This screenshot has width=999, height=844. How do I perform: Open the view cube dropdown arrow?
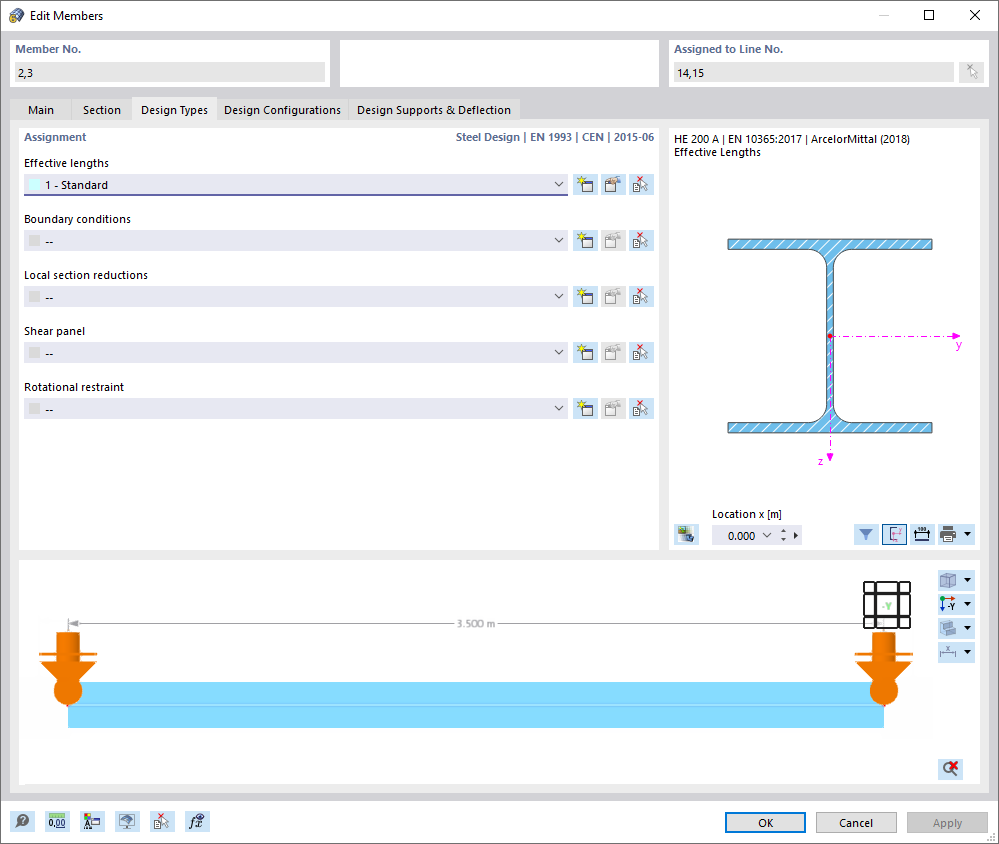967,580
